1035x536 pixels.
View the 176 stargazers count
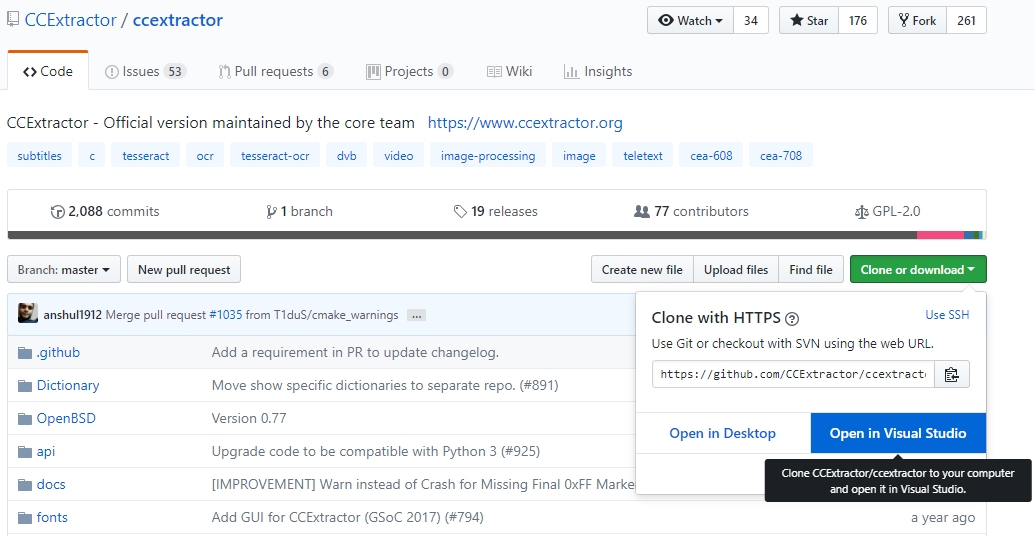coord(858,20)
